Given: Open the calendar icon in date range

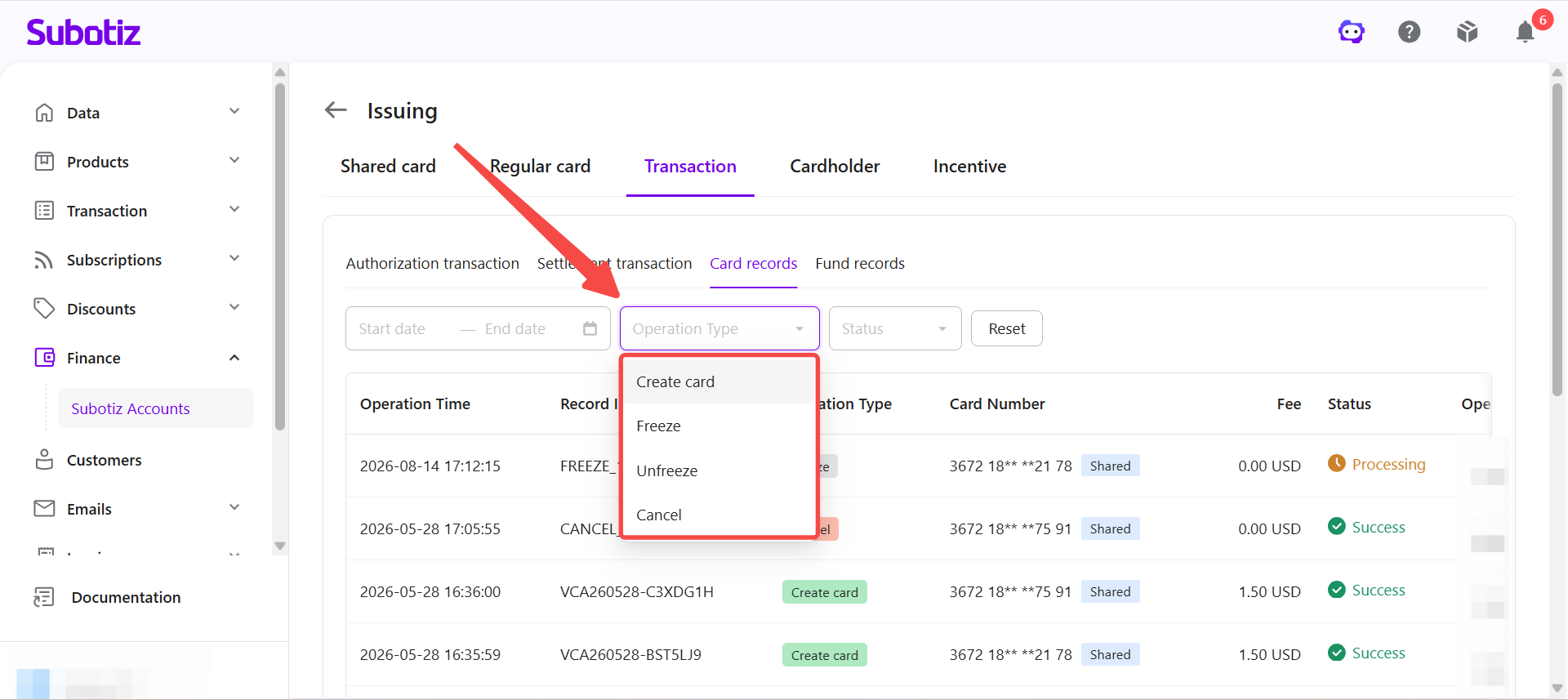Looking at the screenshot, I should click(x=590, y=328).
